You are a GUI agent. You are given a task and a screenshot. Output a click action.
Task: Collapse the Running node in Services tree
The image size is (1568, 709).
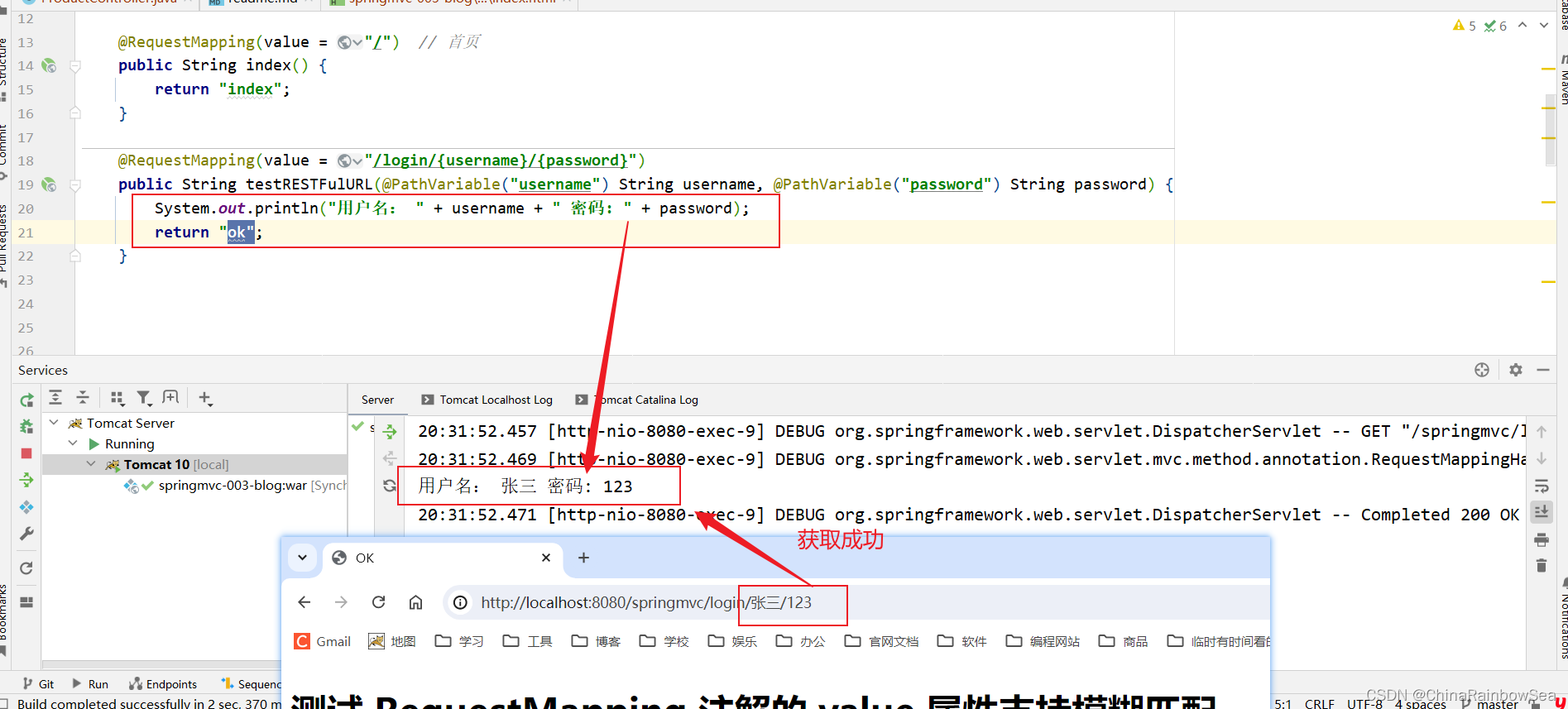(73, 443)
